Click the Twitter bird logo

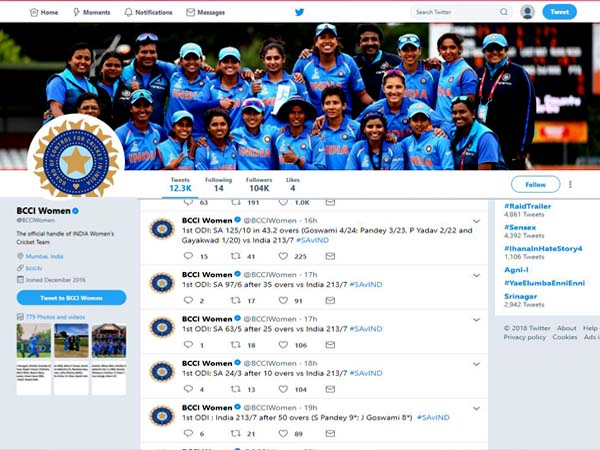[x=300, y=12]
